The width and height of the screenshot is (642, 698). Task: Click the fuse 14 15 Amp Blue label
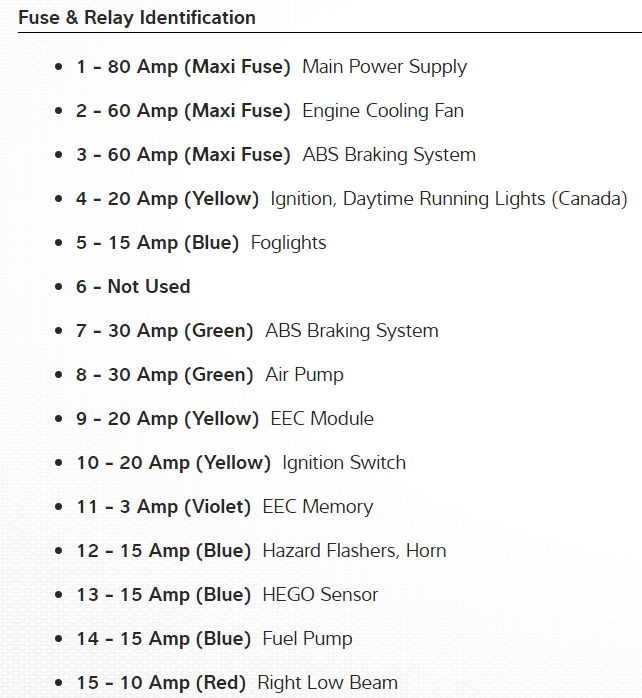pyautogui.click(x=163, y=639)
